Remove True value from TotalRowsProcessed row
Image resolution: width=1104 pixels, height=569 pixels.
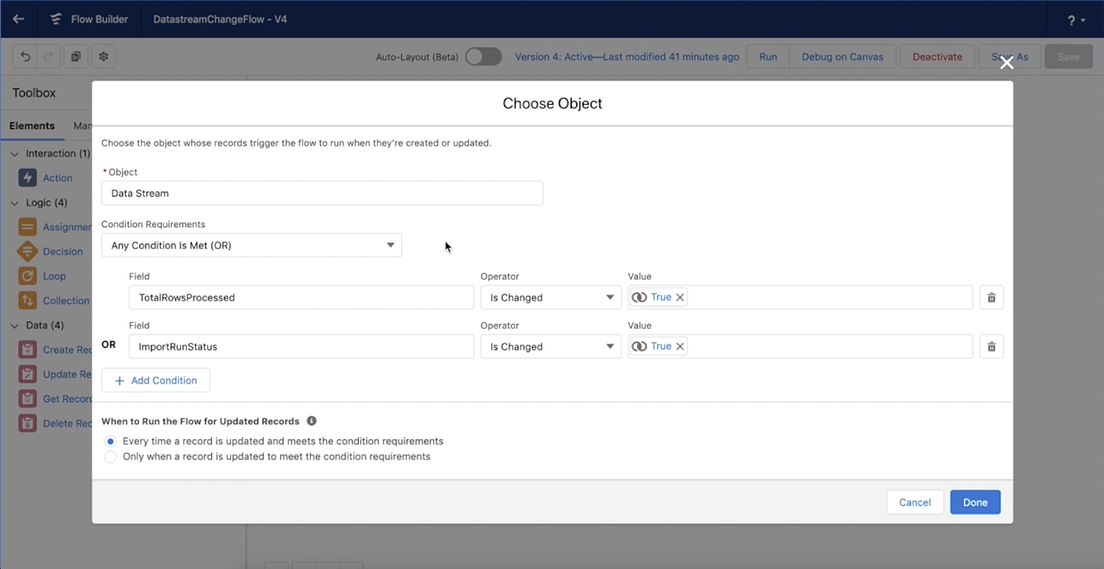(679, 297)
